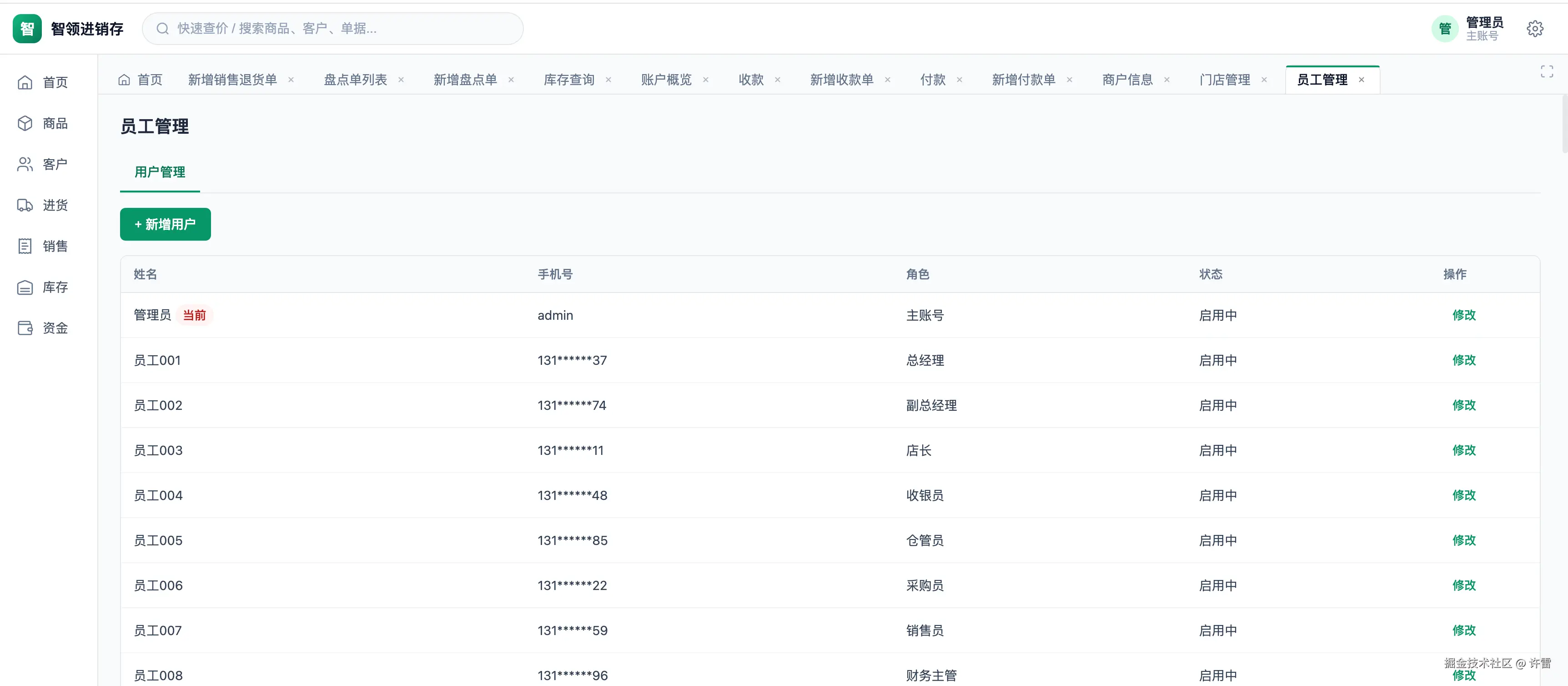Click the 员工002 name cell
The width and height of the screenshot is (1568, 686).
[158, 405]
